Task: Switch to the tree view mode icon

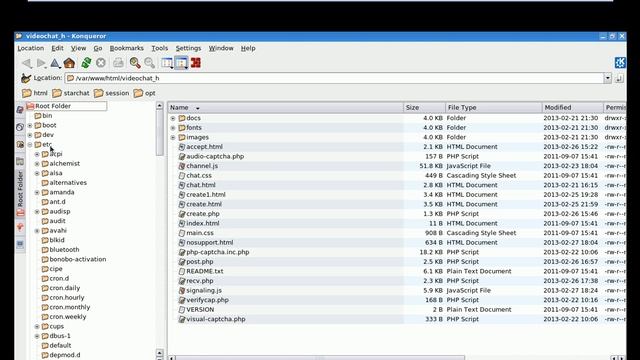Action: [x=167, y=63]
